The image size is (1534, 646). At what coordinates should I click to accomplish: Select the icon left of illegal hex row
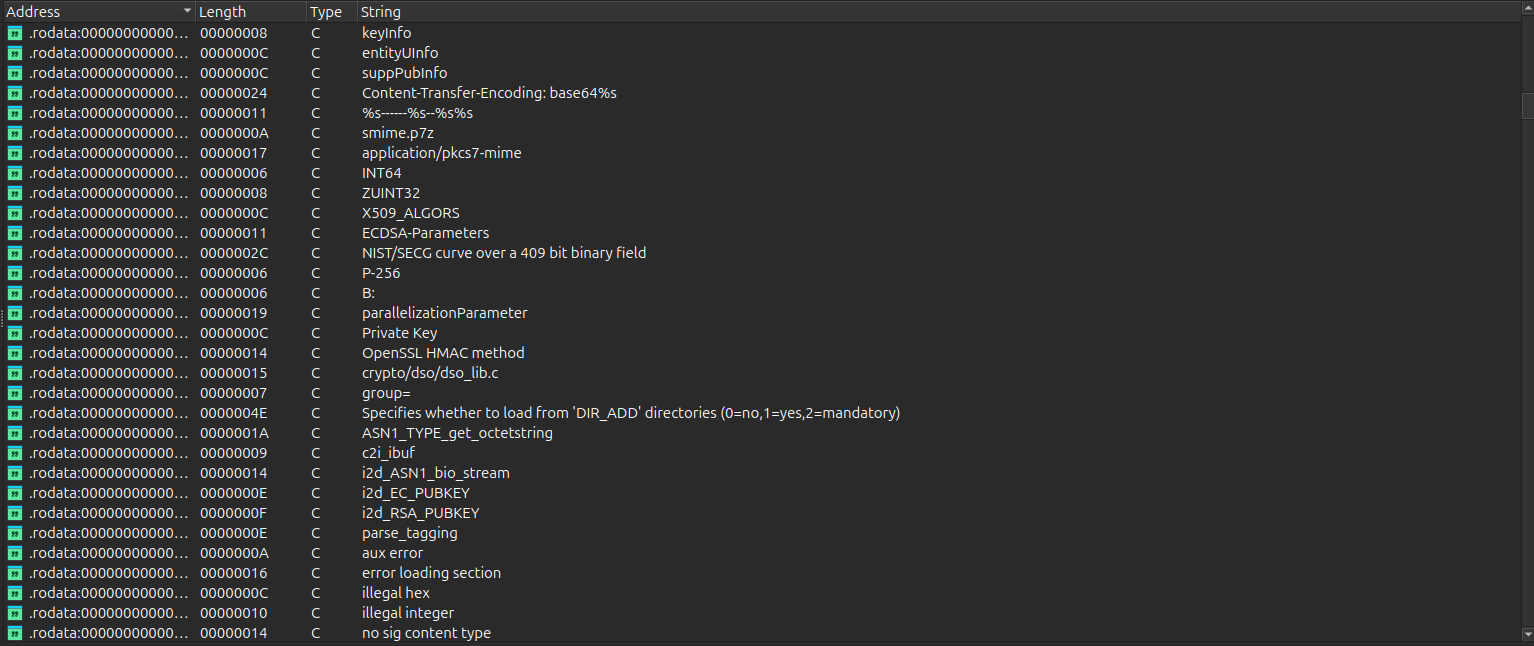(x=15, y=593)
